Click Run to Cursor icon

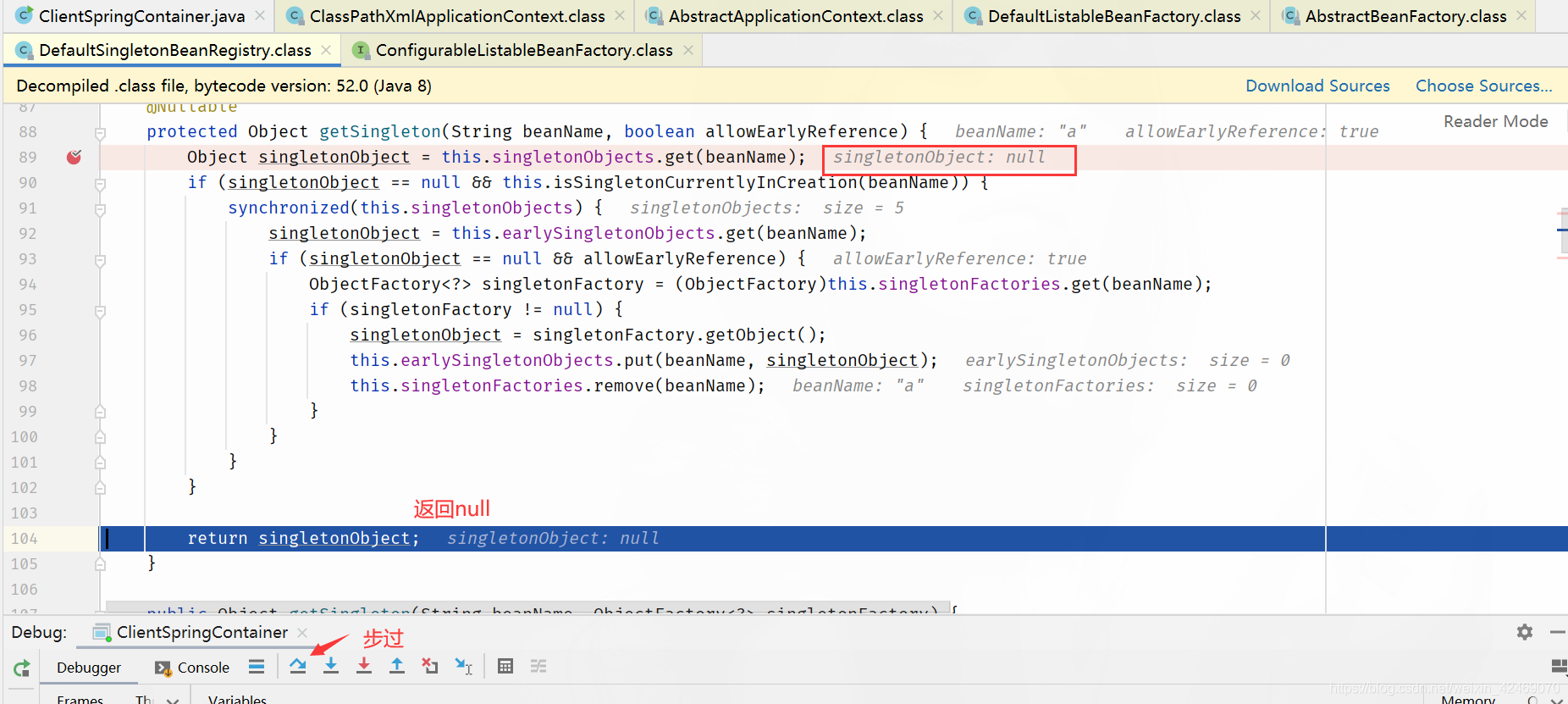point(463,667)
